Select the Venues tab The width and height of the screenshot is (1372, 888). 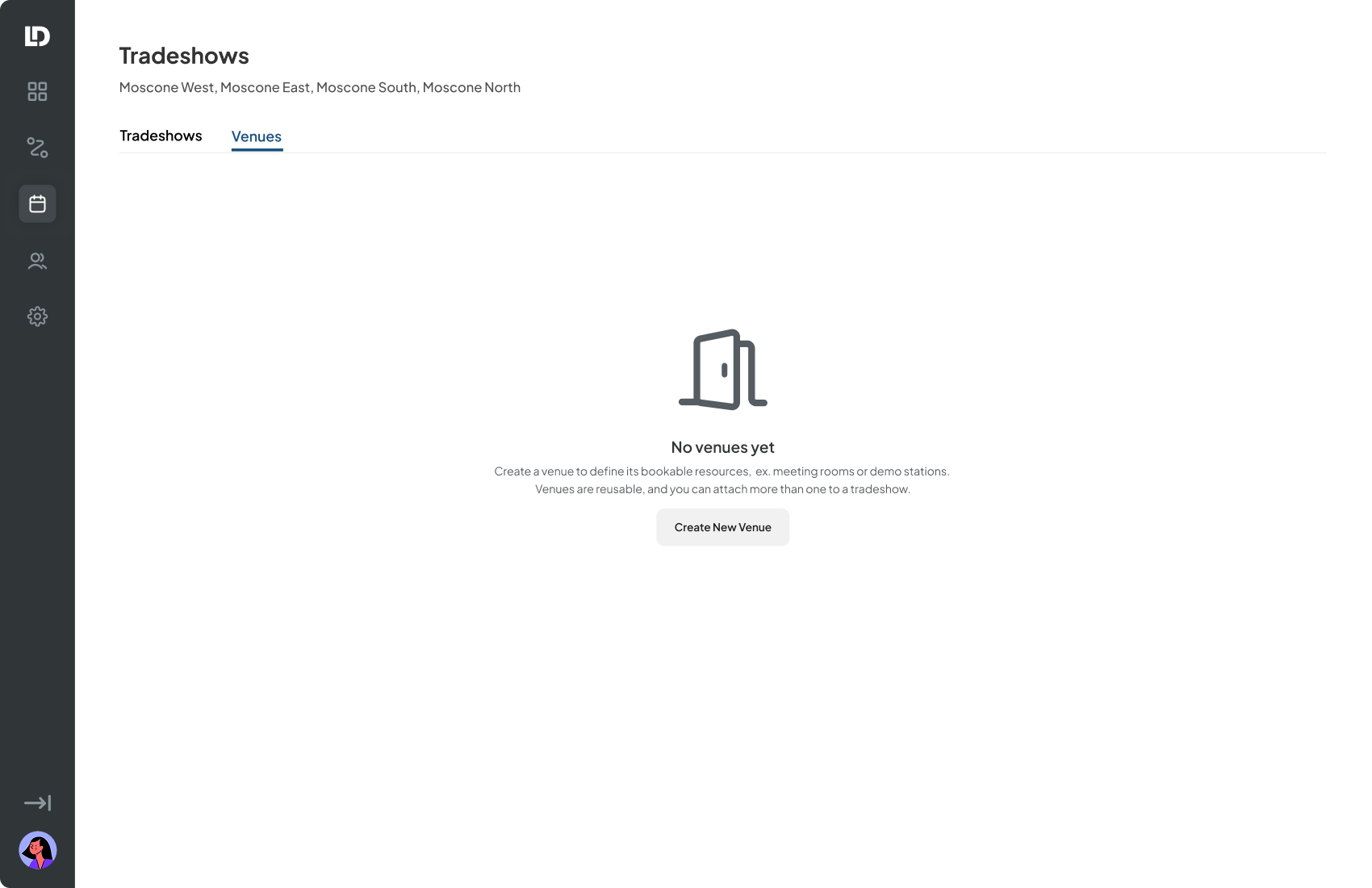click(x=257, y=136)
